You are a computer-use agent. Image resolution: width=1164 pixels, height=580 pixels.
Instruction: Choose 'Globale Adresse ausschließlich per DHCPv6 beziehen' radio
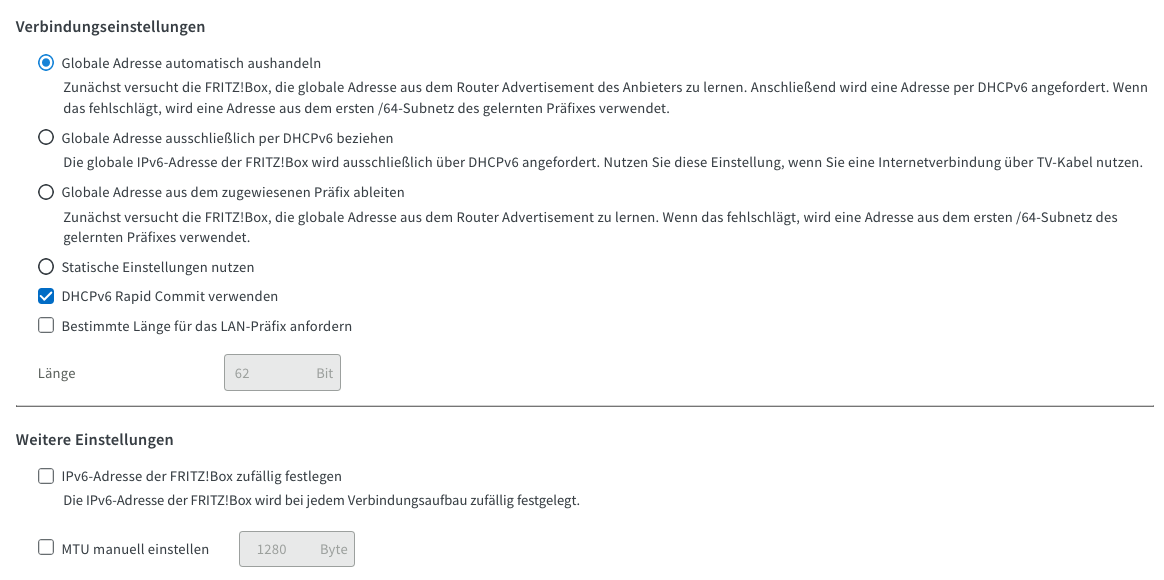46,138
